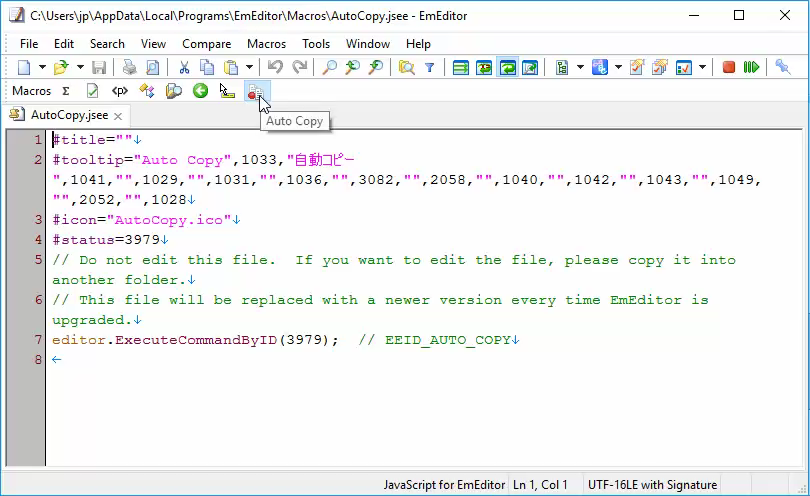Viewport: 810px width, 496px height.
Task: Click the <p> tag macro icon
Action: pyautogui.click(x=119, y=91)
